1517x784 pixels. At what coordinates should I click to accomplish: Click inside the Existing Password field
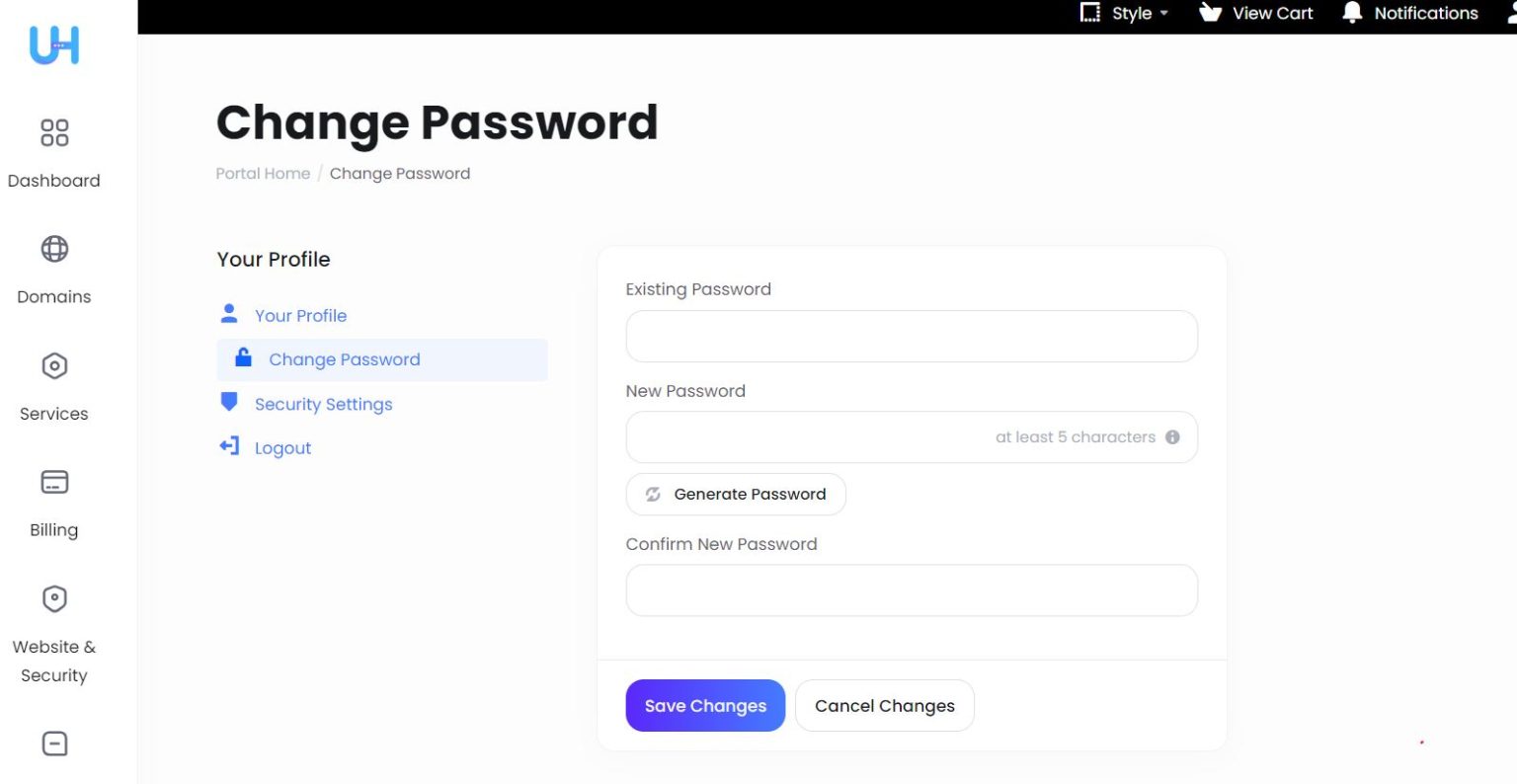click(x=911, y=336)
